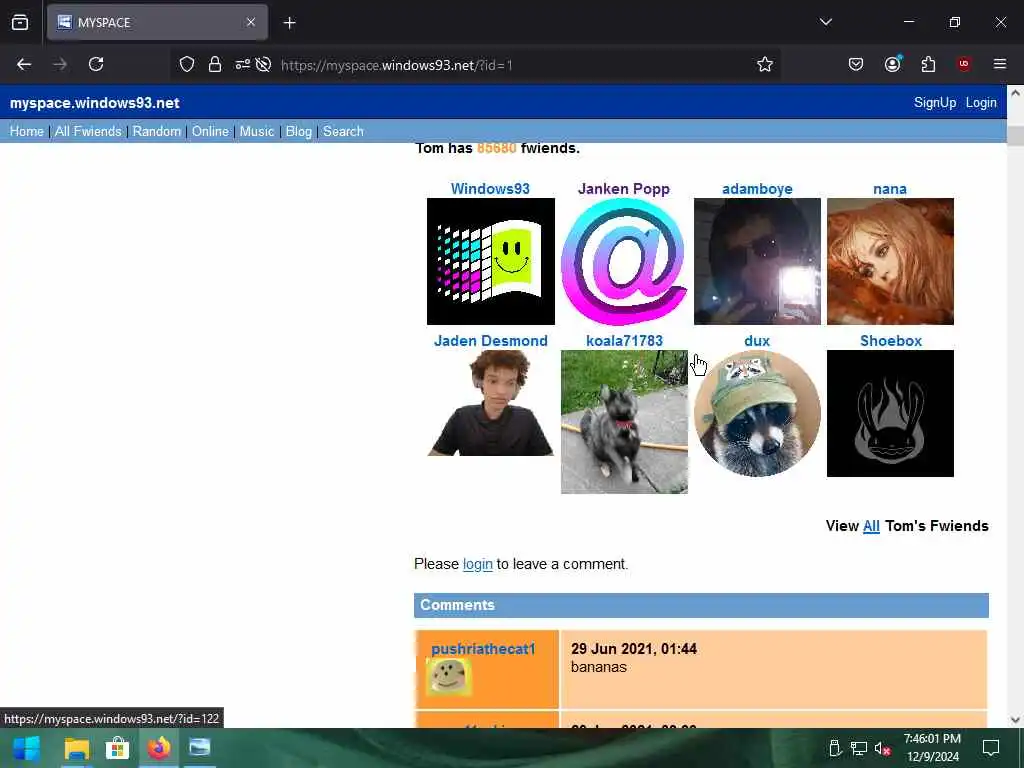Open the Login link in the header
The image size is (1024, 768).
click(x=981, y=103)
